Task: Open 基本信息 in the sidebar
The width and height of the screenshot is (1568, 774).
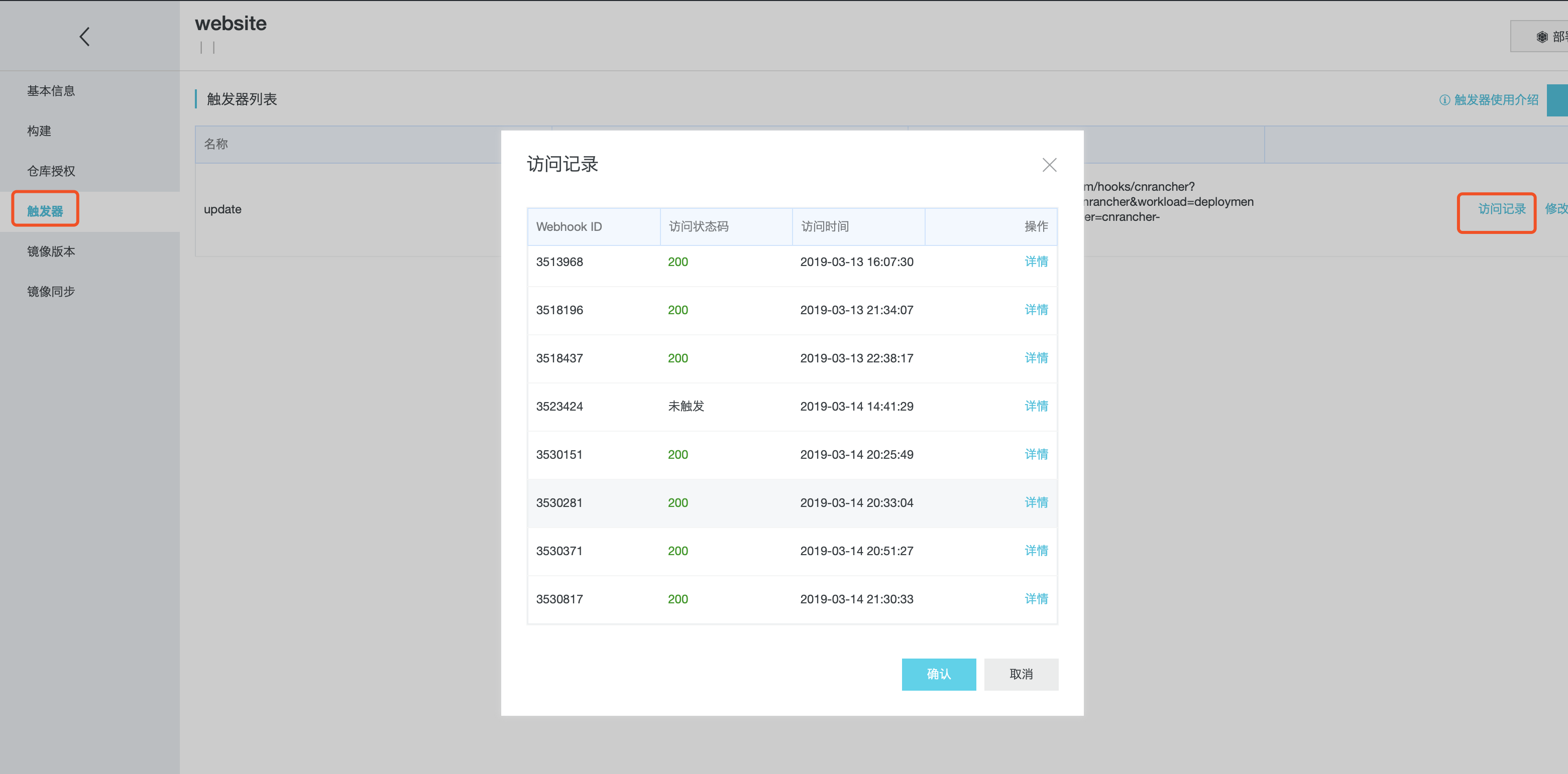Action: coord(51,91)
